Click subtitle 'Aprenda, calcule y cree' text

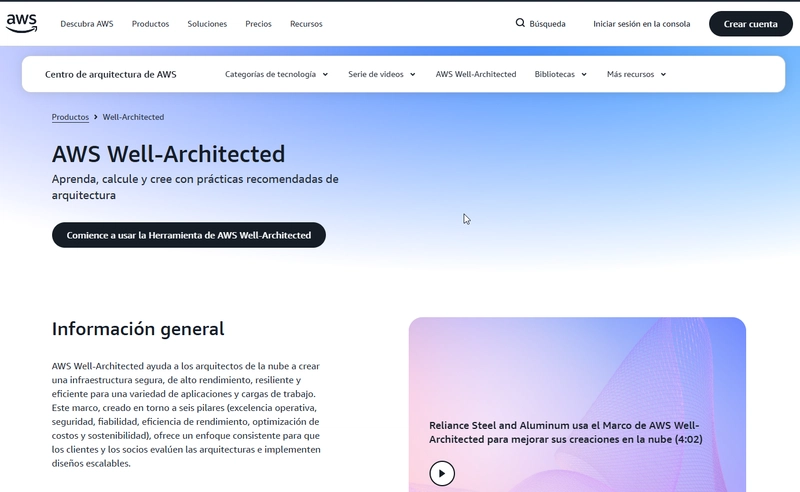click(195, 187)
